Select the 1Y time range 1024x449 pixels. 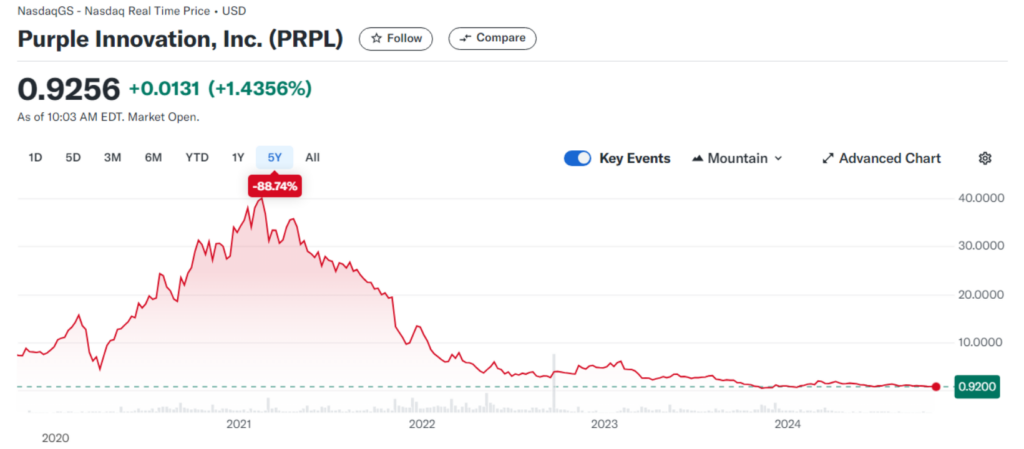[x=238, y=157]
